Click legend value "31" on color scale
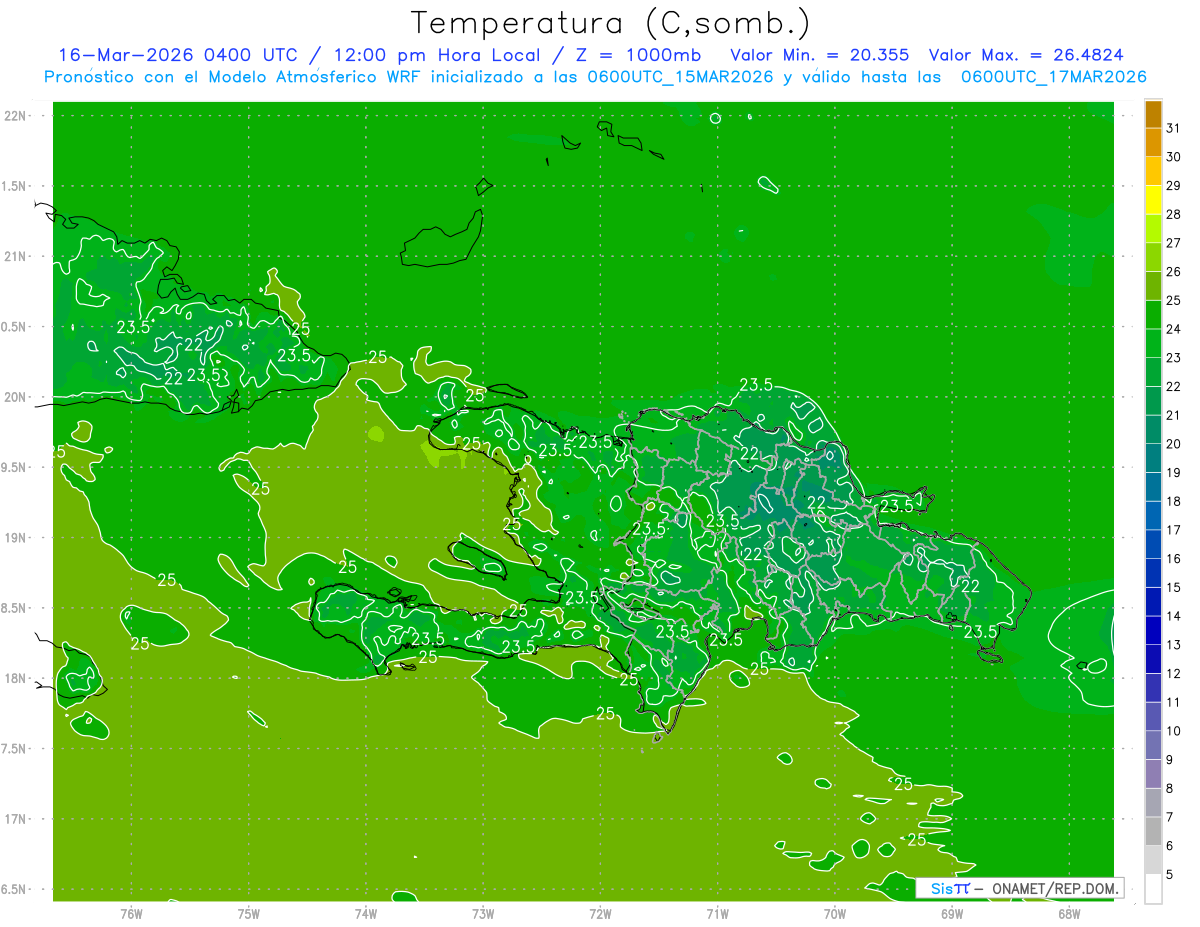The width and height of the screenshot is (1200, 927). tap(1173, 128)
